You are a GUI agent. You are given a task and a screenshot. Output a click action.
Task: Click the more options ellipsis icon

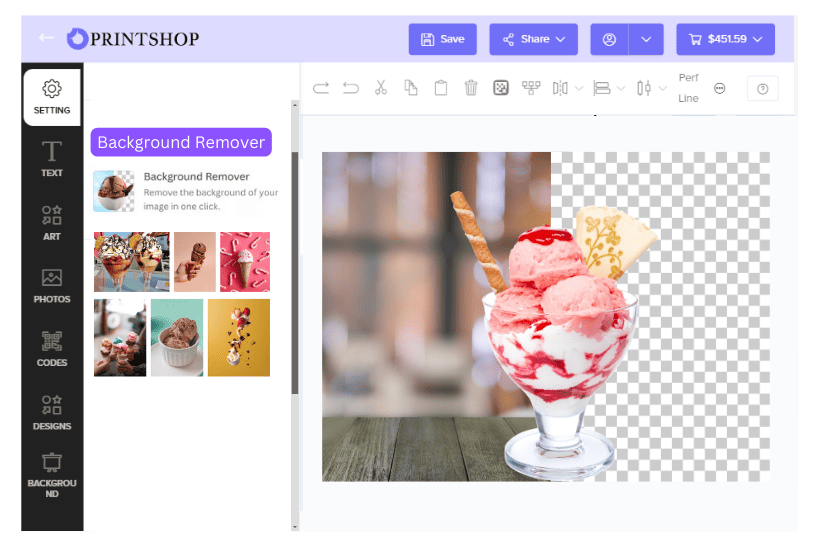(720, 88)
